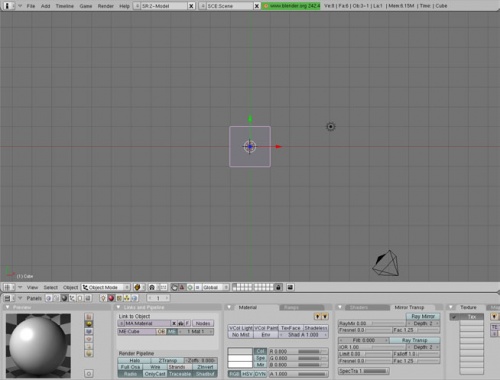The image size is (500, 380).
Task: Open the info window type selector icon
Action: tap(9, 6)
